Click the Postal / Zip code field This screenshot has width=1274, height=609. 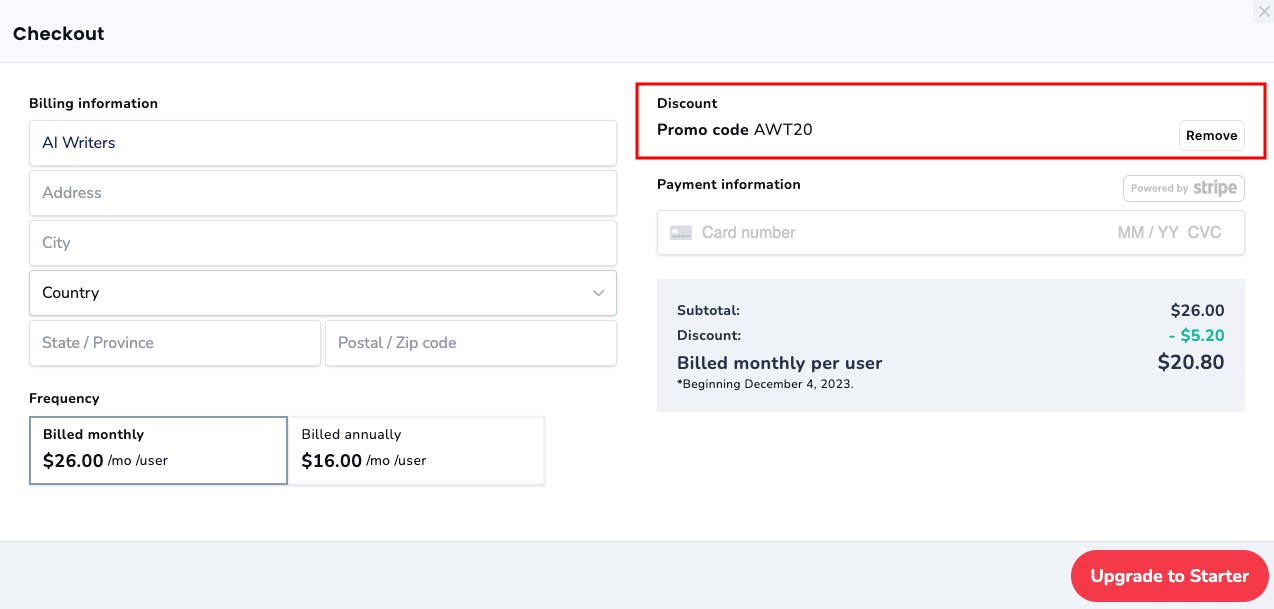(x=470, y=343)
